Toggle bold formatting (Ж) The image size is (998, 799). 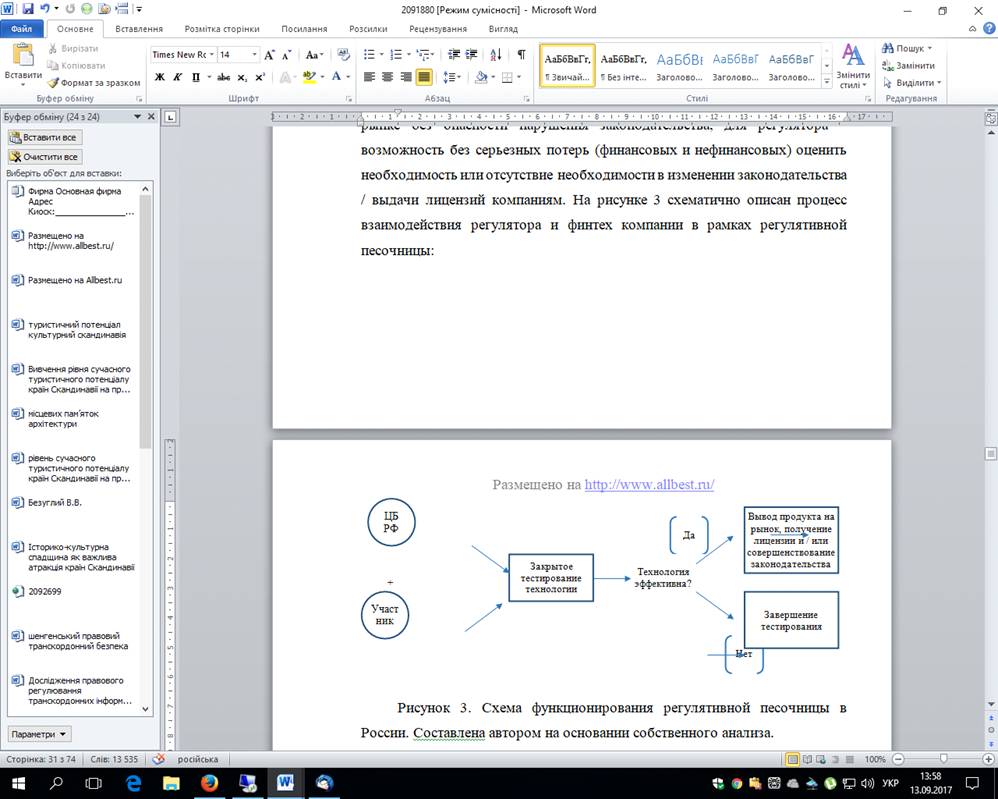160,77
